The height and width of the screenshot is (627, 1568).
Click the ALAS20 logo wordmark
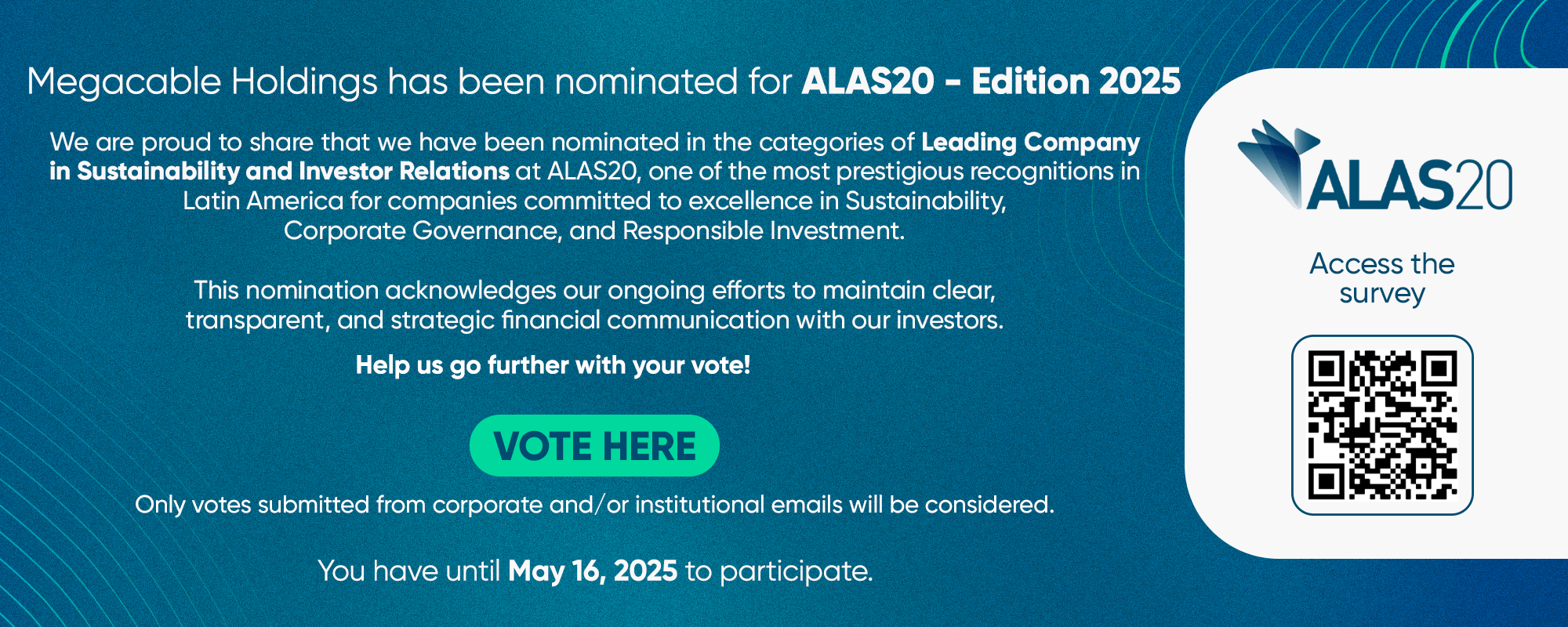[x=1409, y=185]
